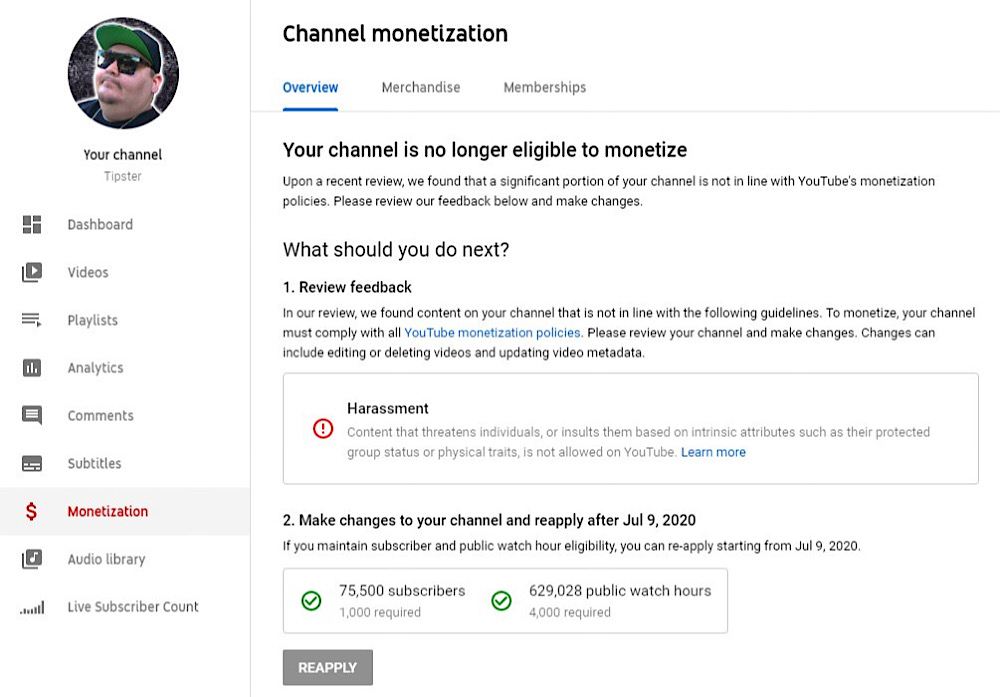
Task: Click the '75,500 subscribers' count
Action: tap(402, 591)
